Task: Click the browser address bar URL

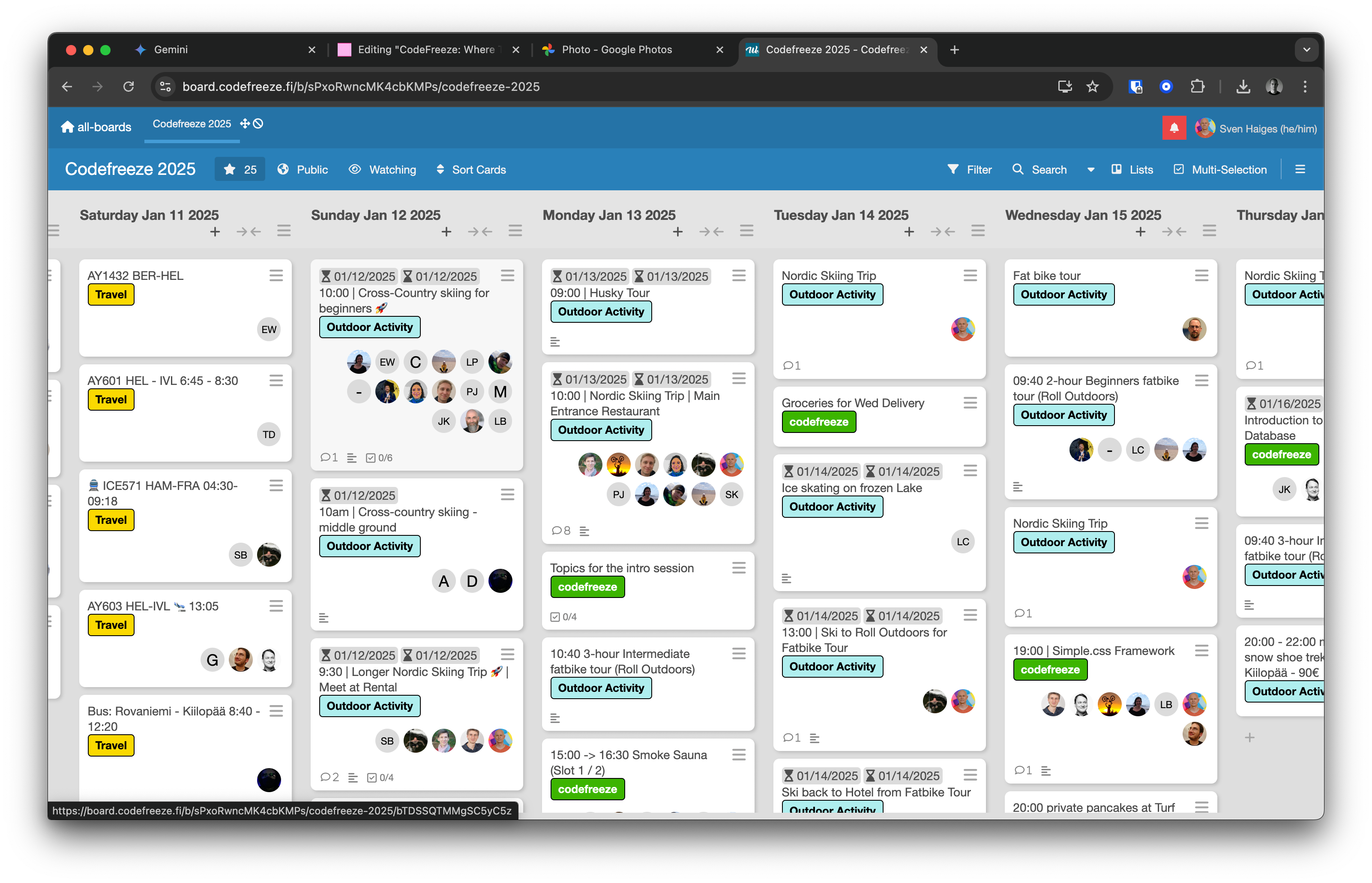Action: tap(361, 87)
